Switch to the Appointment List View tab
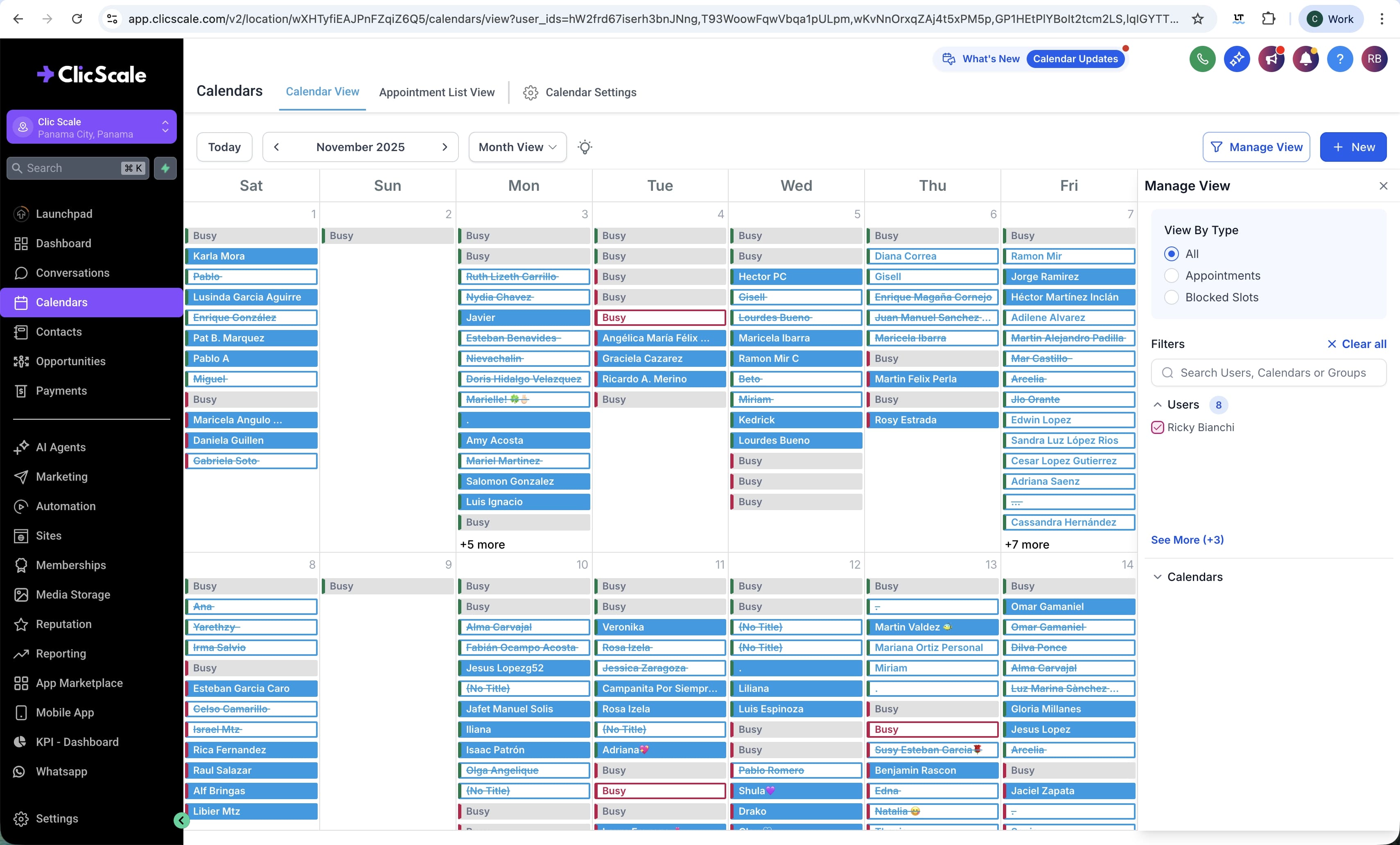Viewport: 1400px width, 845px height. coord(436,92)
